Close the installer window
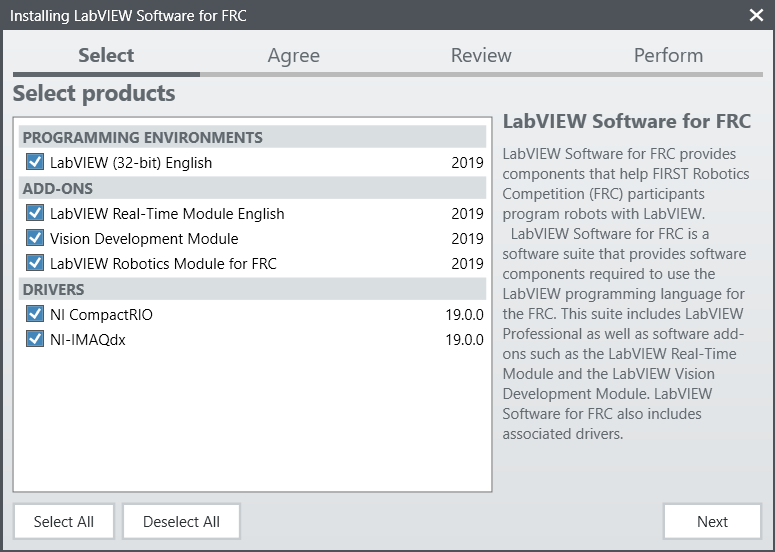This screenshot has height=552, width=775. (x=756, y=15)
